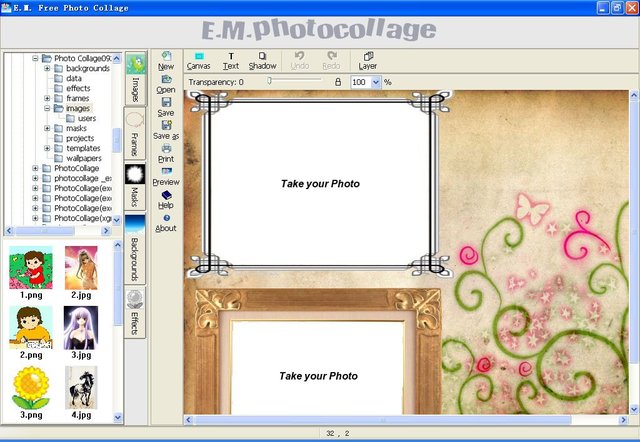Collapse the images folder node

[47, 108]
